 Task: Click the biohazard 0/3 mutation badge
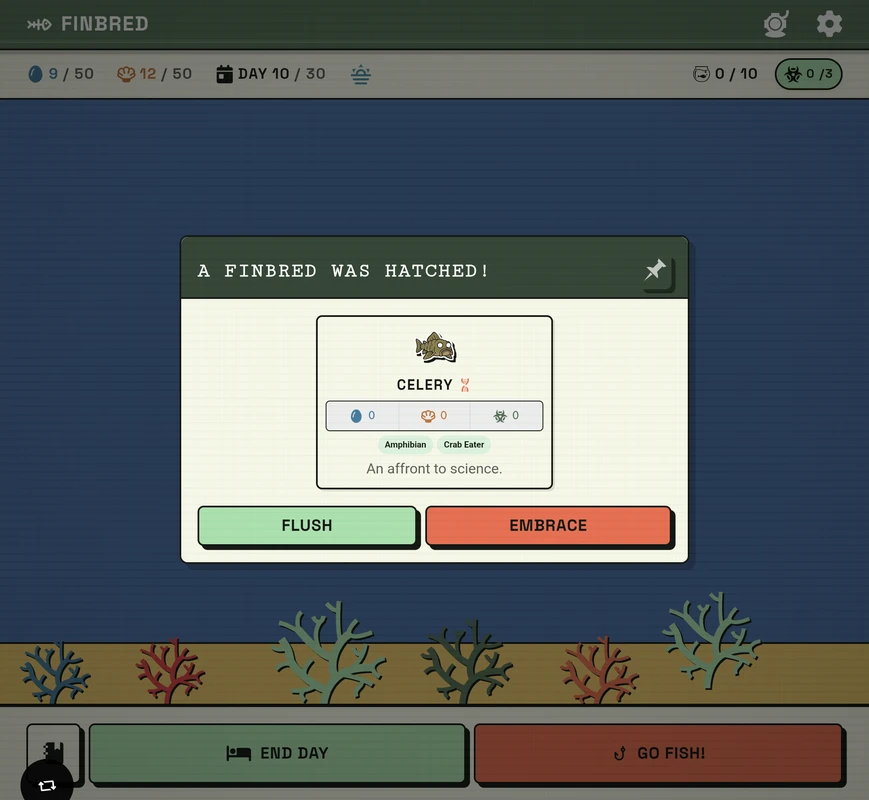pyautogui.click(x=807, y=73)
